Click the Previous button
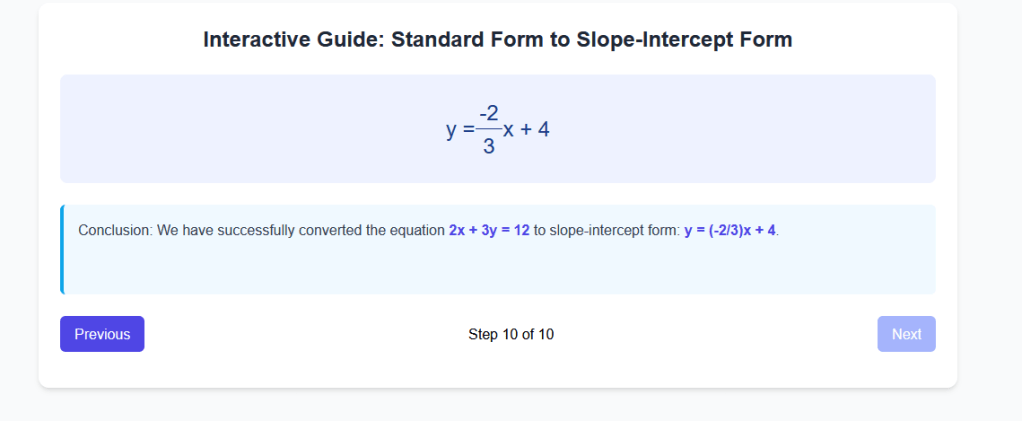 (x=102, y=334)
